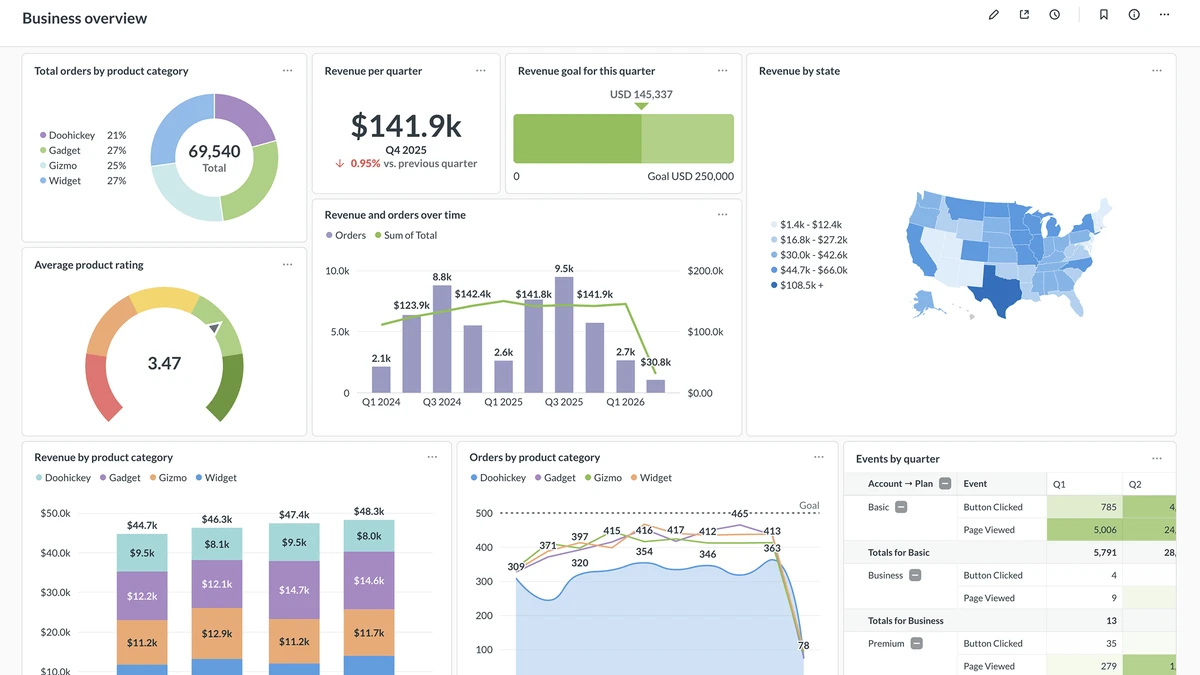Click the 8.8k orders bar

click(442, 339)
